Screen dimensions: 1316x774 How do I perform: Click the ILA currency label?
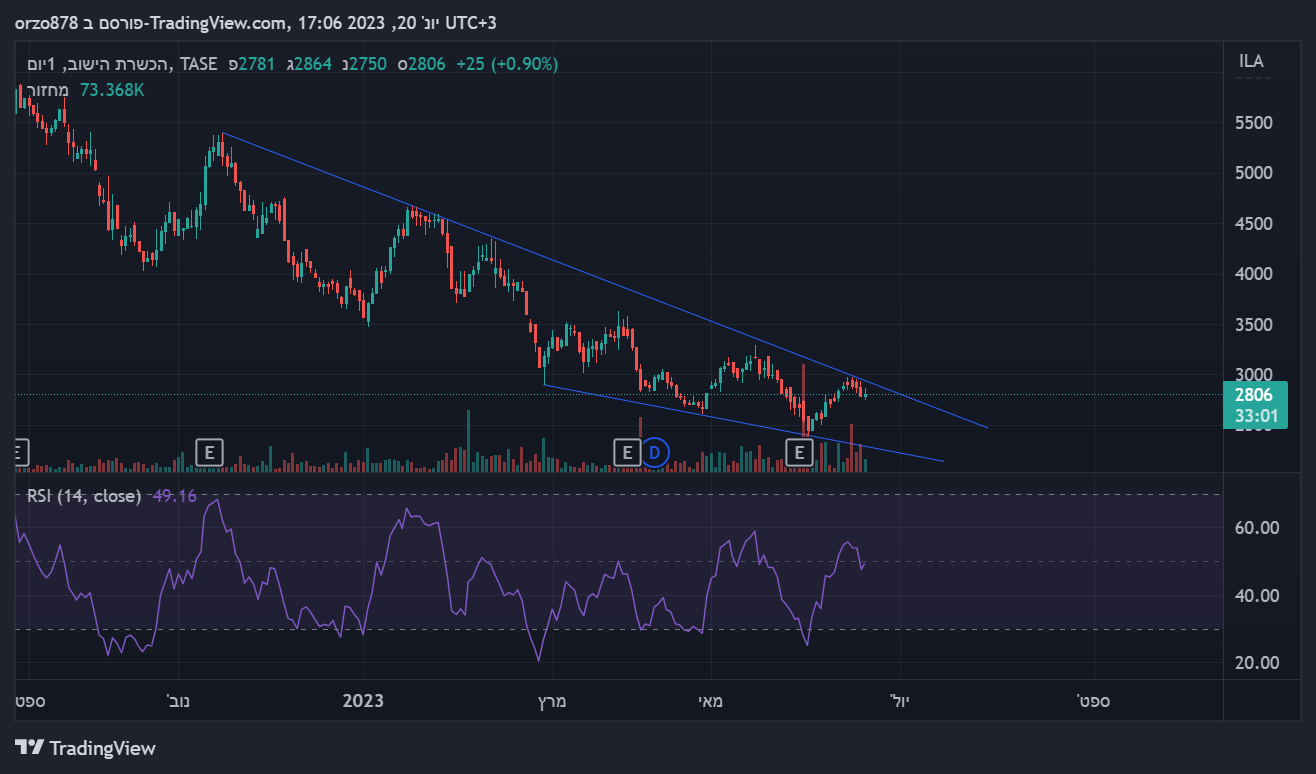coord(1251,61)
